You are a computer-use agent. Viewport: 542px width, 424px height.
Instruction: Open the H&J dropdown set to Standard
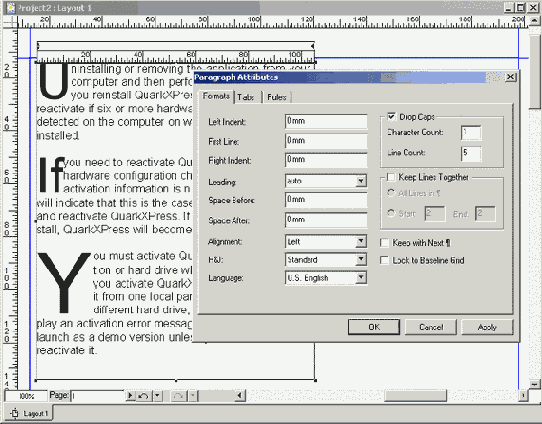point(361,259)
